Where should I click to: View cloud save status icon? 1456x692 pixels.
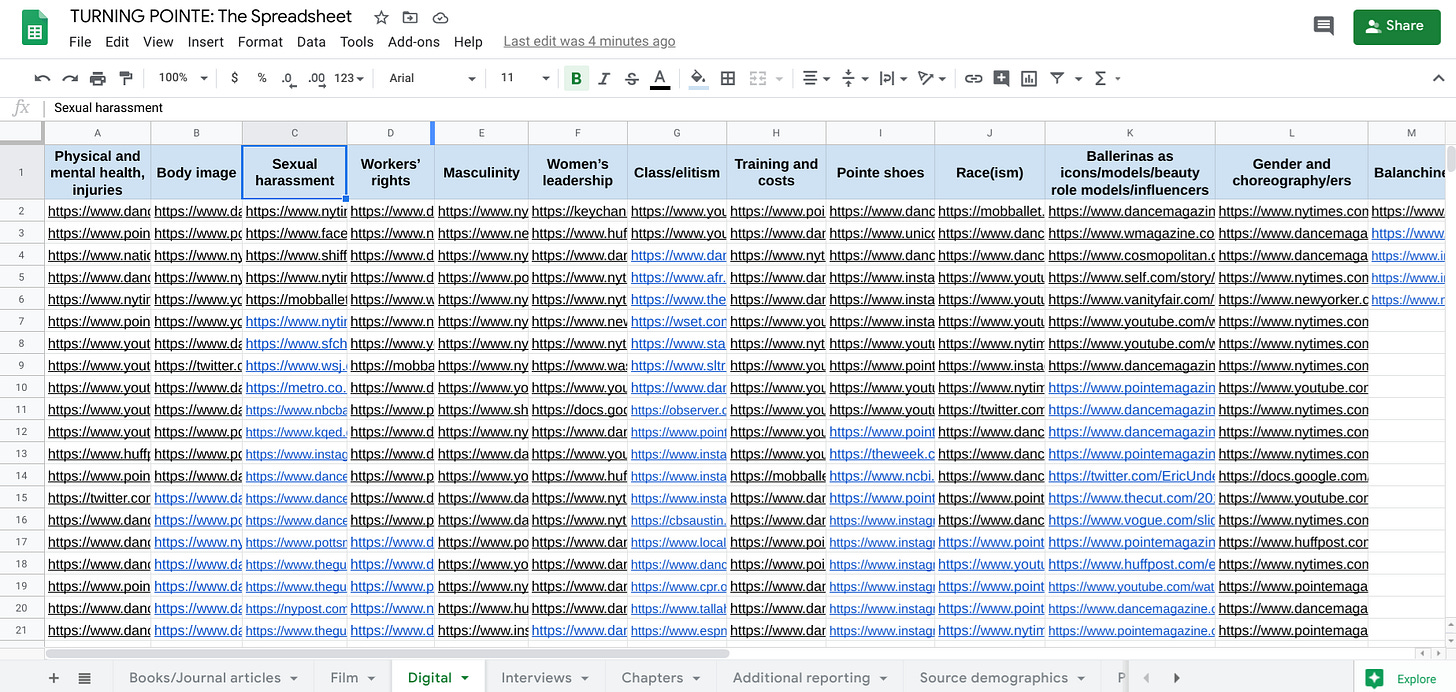pyautogui.click(x=440, y=18)
